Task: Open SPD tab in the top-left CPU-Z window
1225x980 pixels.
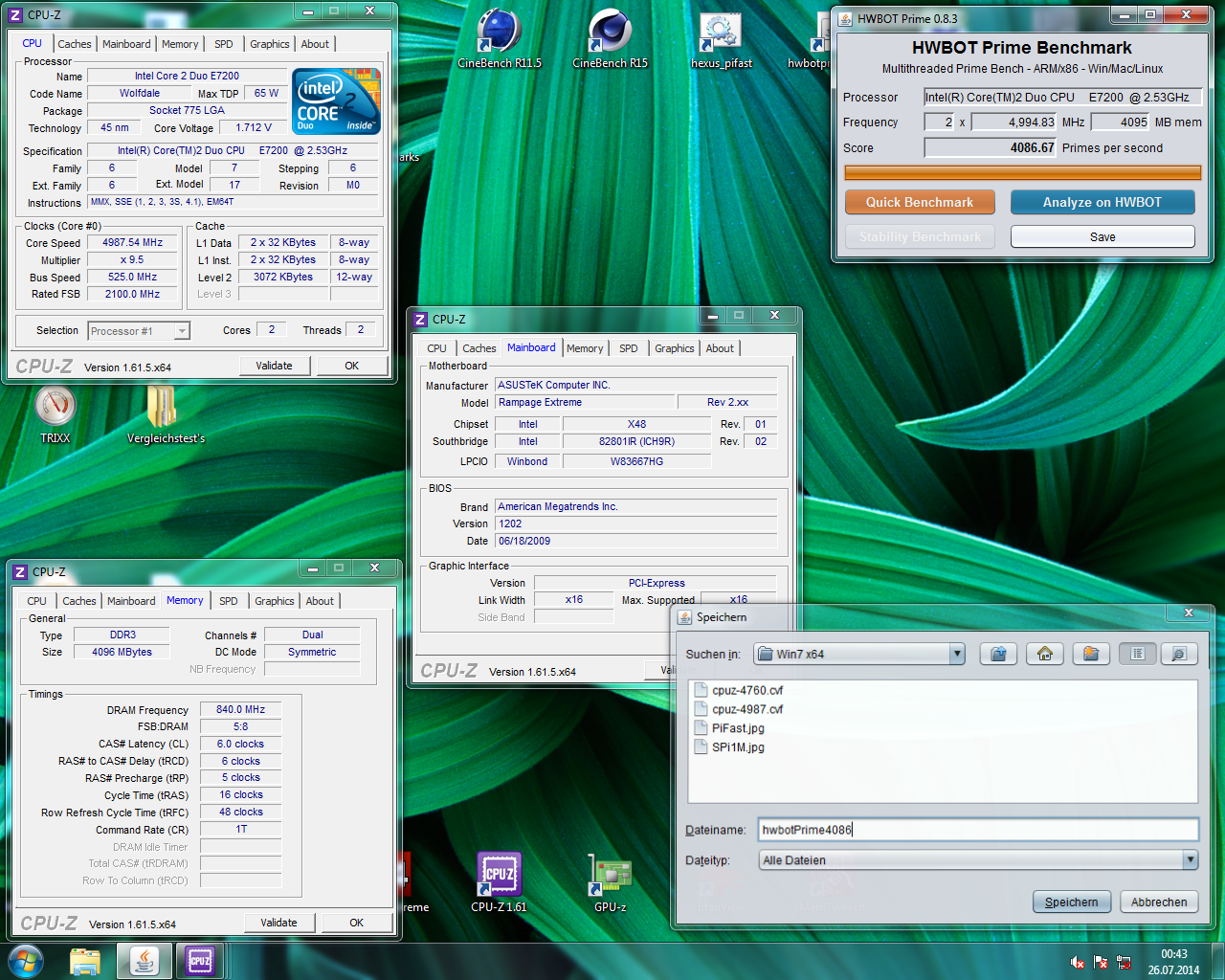Action: (223, 44)
